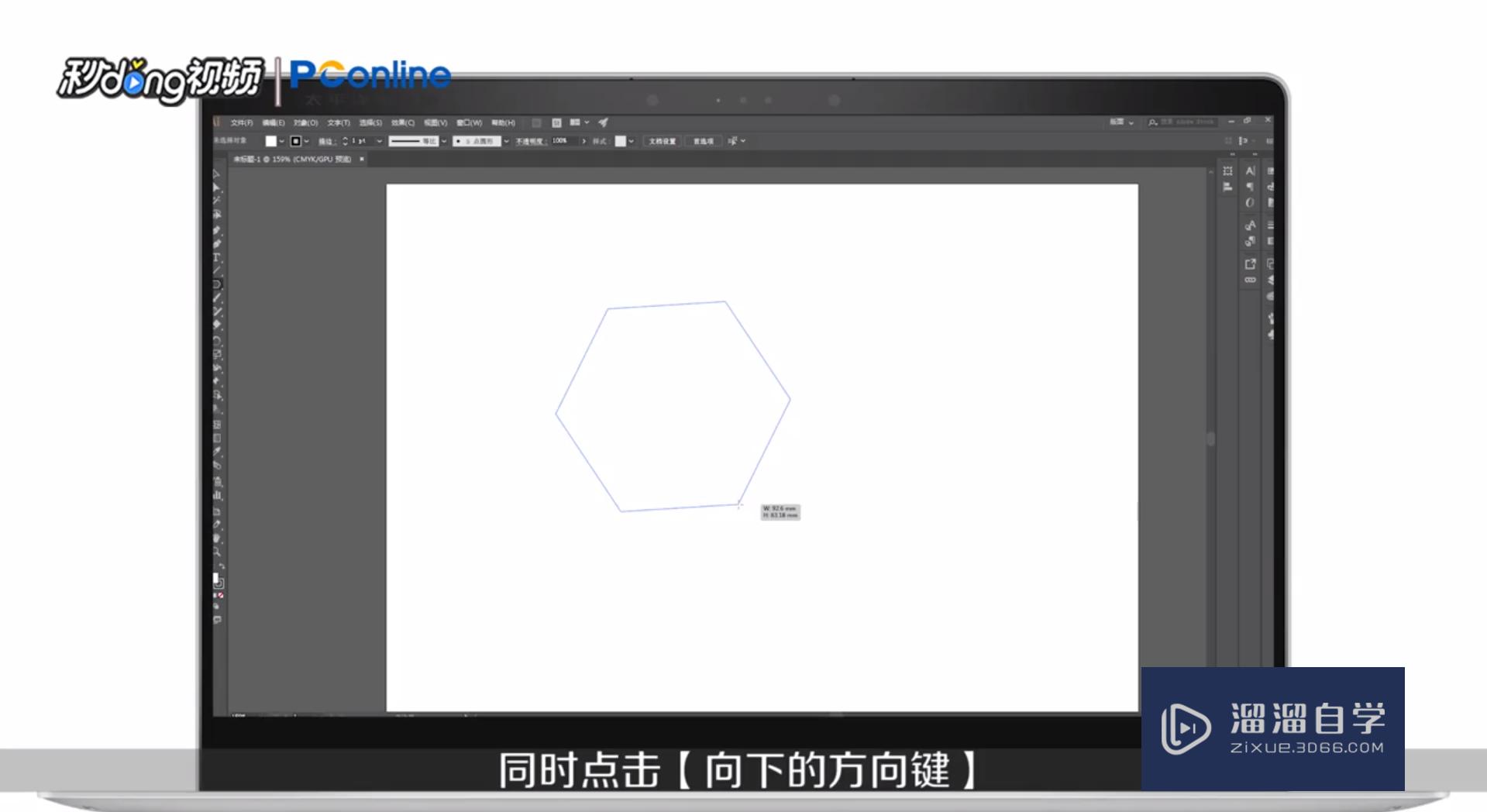Open the 对象(O) menu
This screenshot has width=1487, height=812.
(x=306, y=122)
